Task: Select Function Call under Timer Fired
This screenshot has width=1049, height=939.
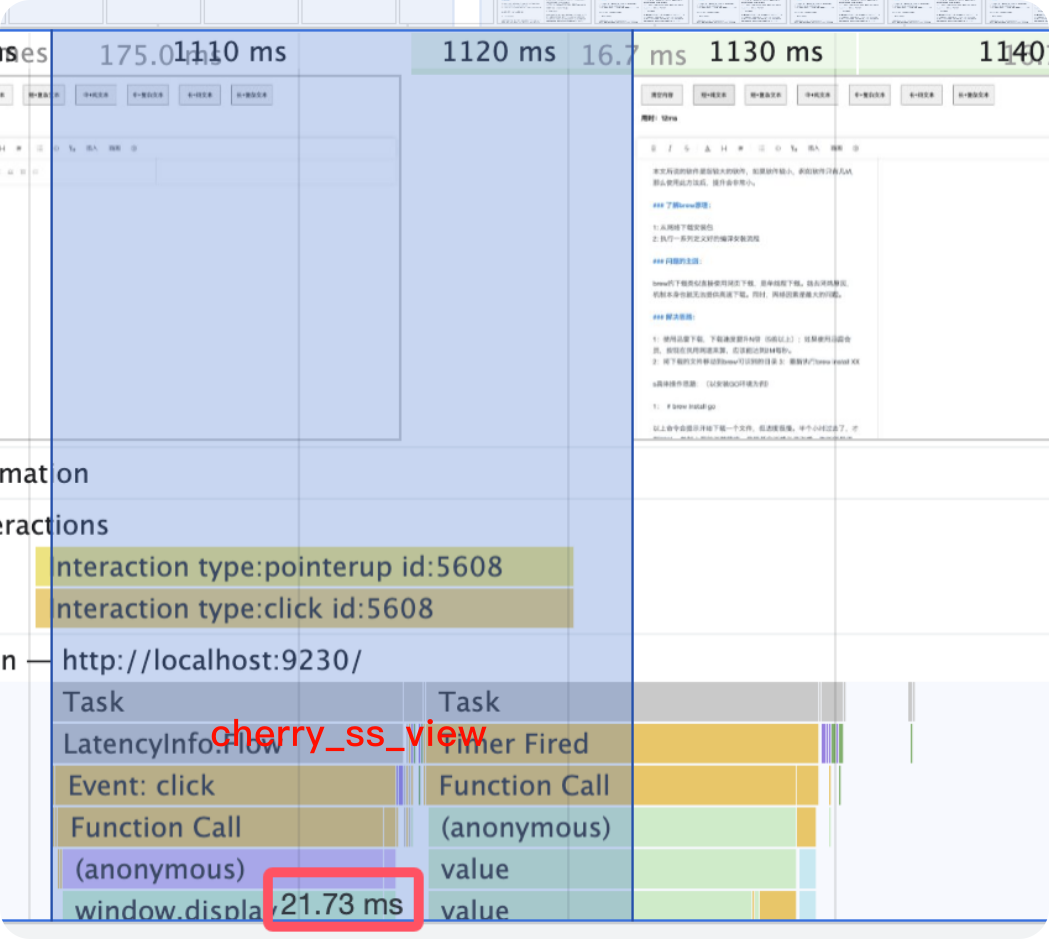Action: click(x=620, y=786)
